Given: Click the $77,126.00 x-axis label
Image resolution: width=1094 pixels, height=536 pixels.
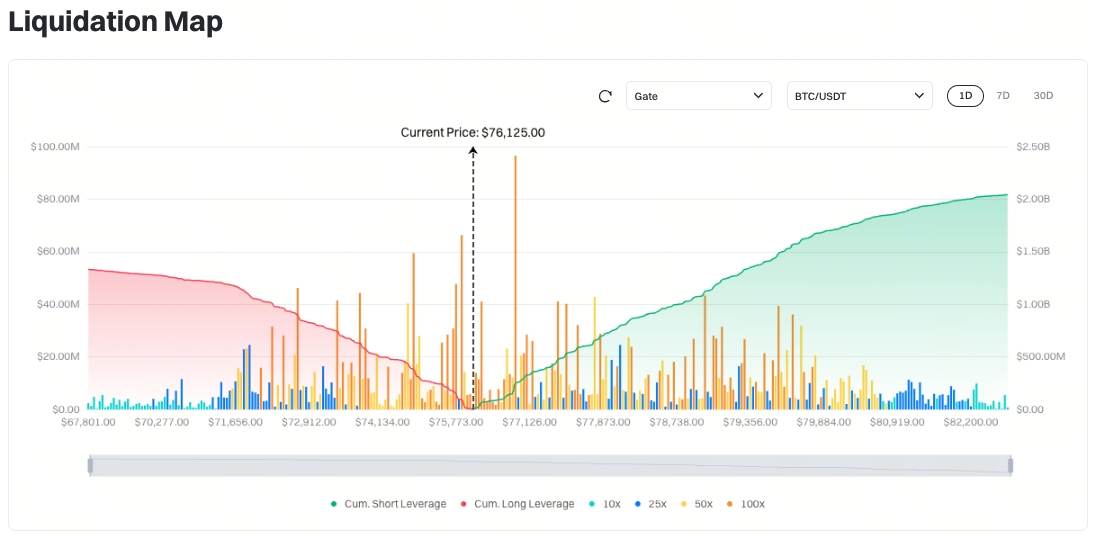Looking at the screenshot, I should pyautogui.click(x=529, y=422).
